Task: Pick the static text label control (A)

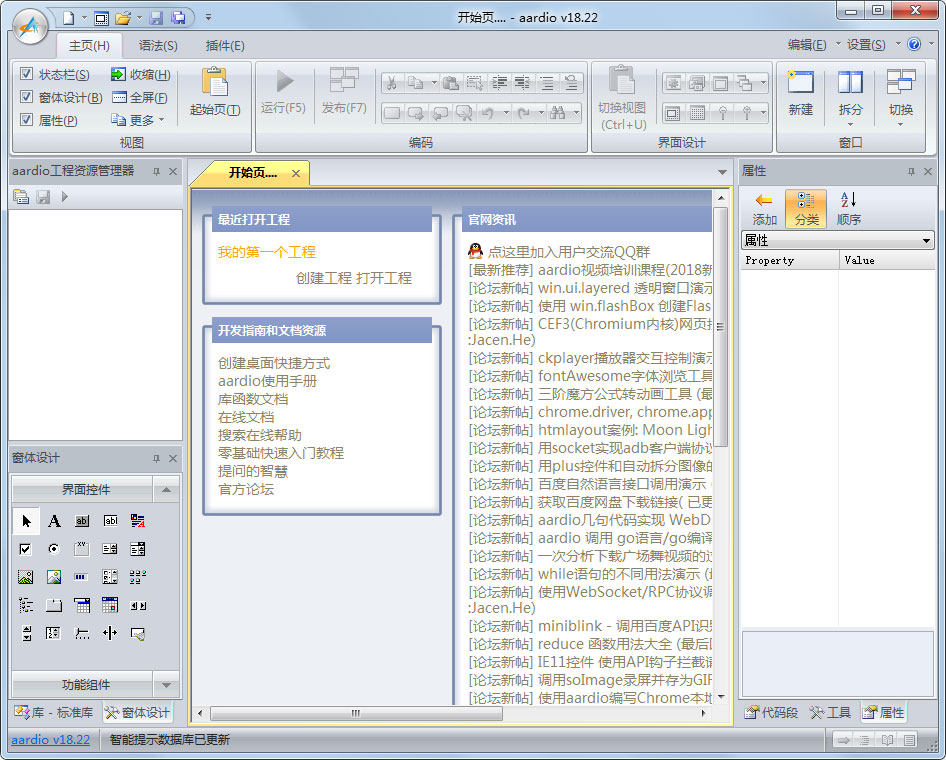Action: (x=54, y=521)
